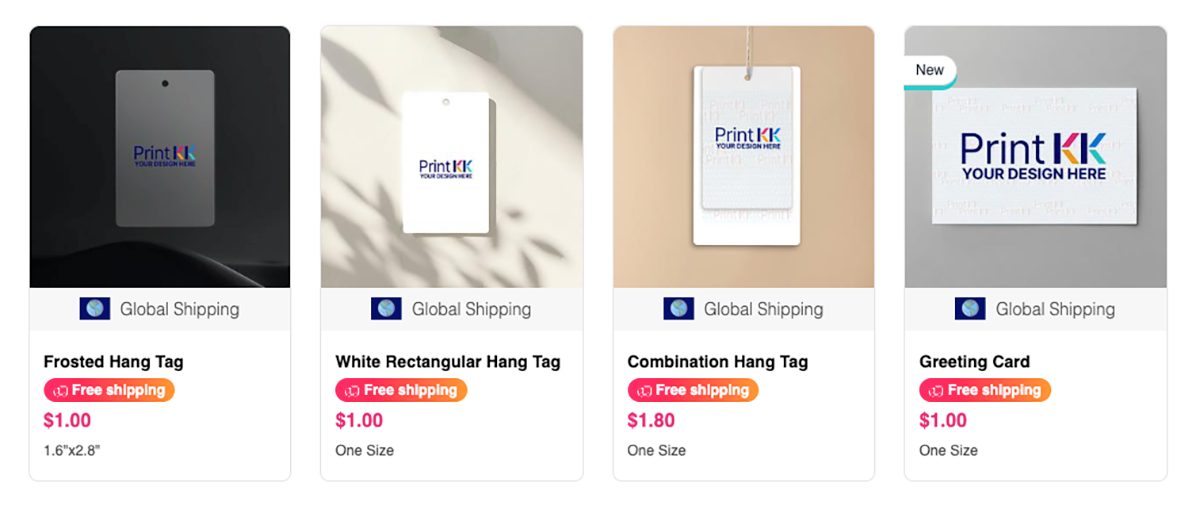The height and width of the screenshot is (509, 1200).
Task: Click White Rectangular Hang Tag title
Action: click(x=448, y=362)
